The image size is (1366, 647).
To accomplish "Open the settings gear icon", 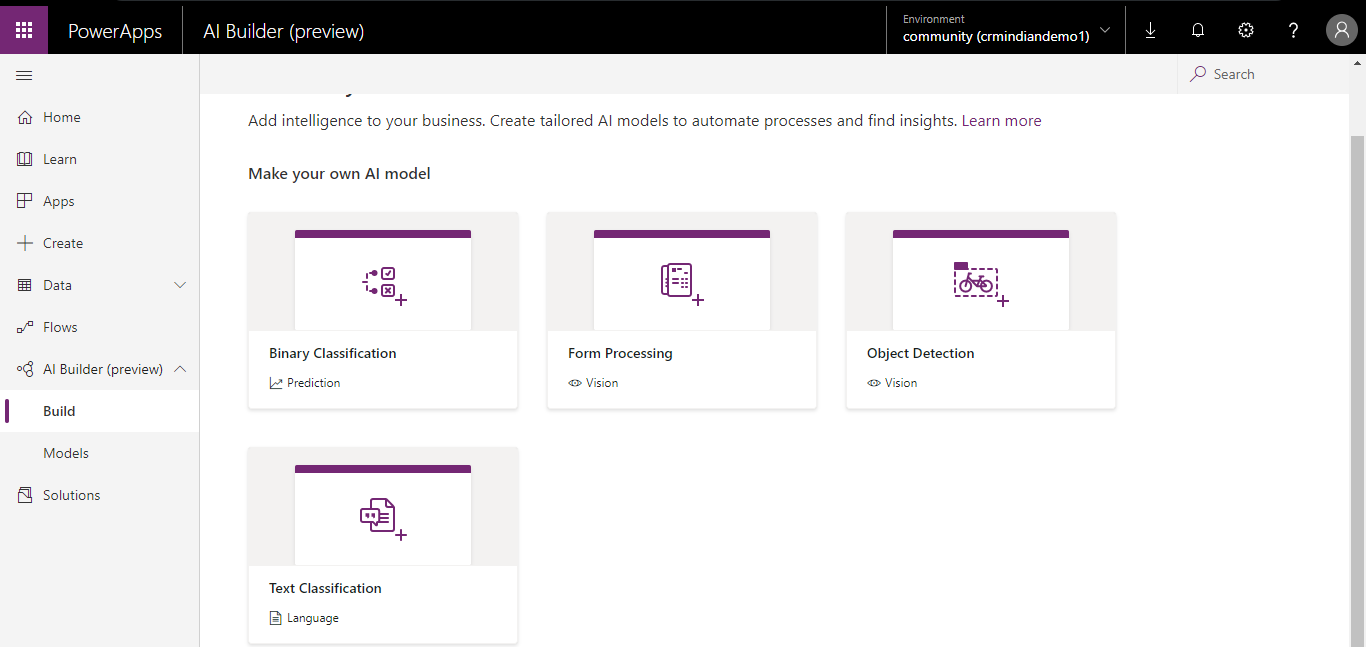I will [1246, 31].
